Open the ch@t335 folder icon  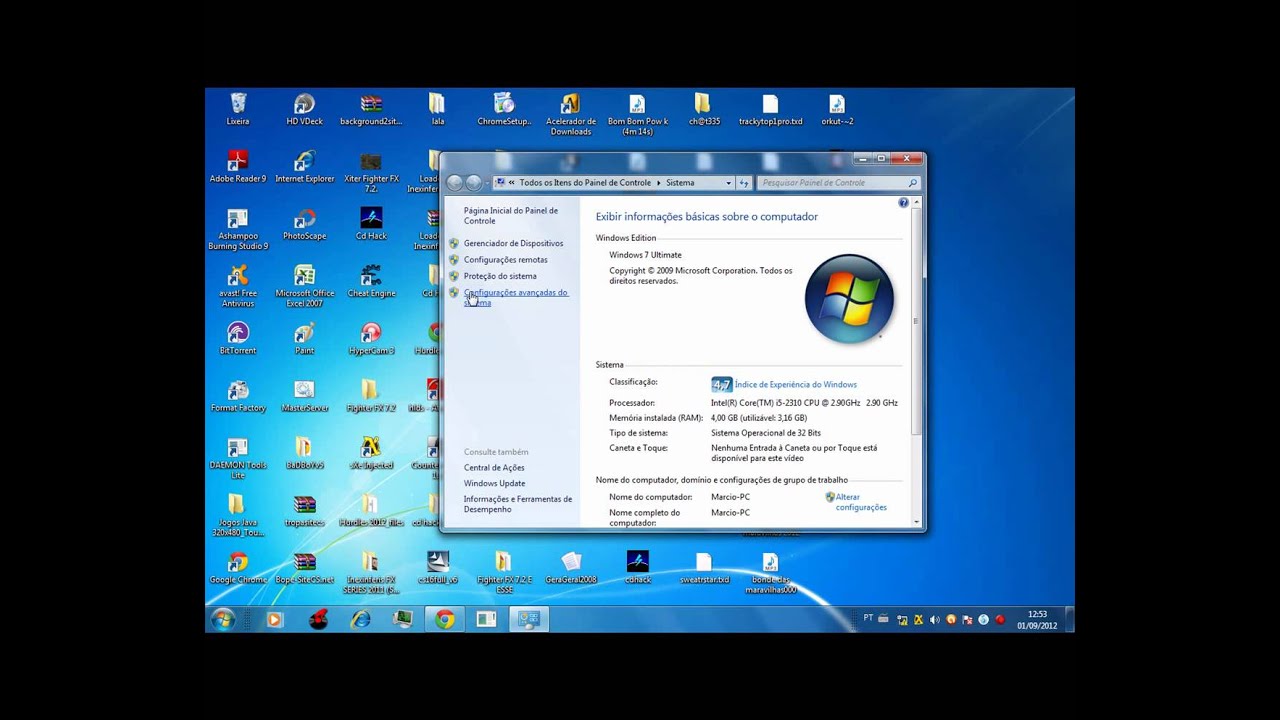click(x=704, y=109)
